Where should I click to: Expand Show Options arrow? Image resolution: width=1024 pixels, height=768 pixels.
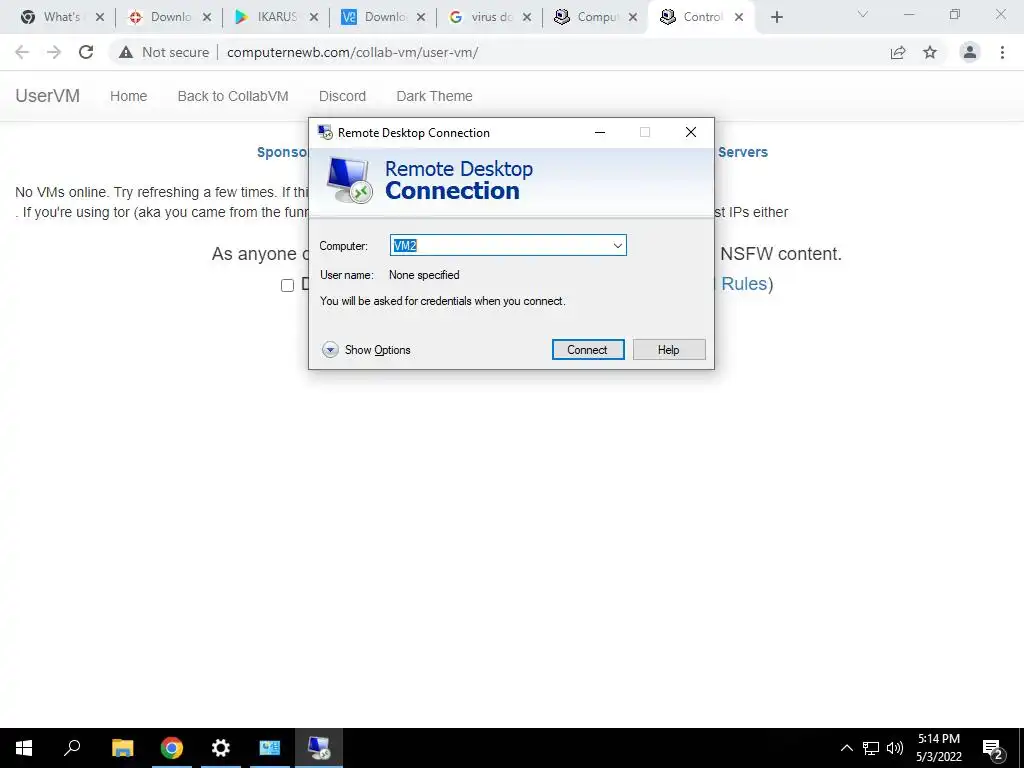pyautogui.click(x=330, y=350)
